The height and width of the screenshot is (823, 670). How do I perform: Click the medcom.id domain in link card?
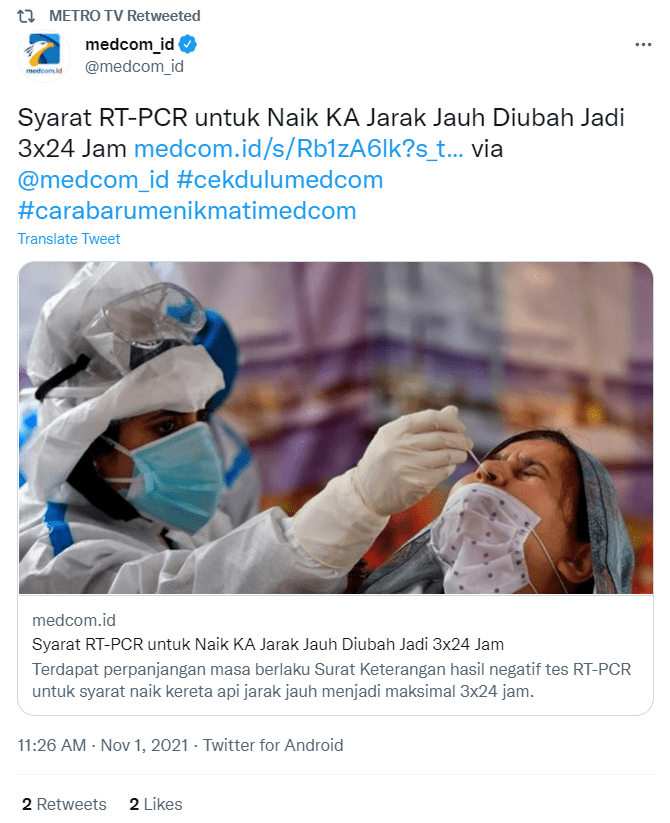[x=74, y=620]
